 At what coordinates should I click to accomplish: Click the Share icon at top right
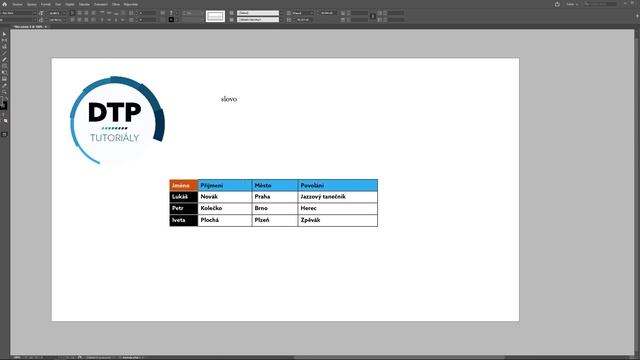coord(557,4)
